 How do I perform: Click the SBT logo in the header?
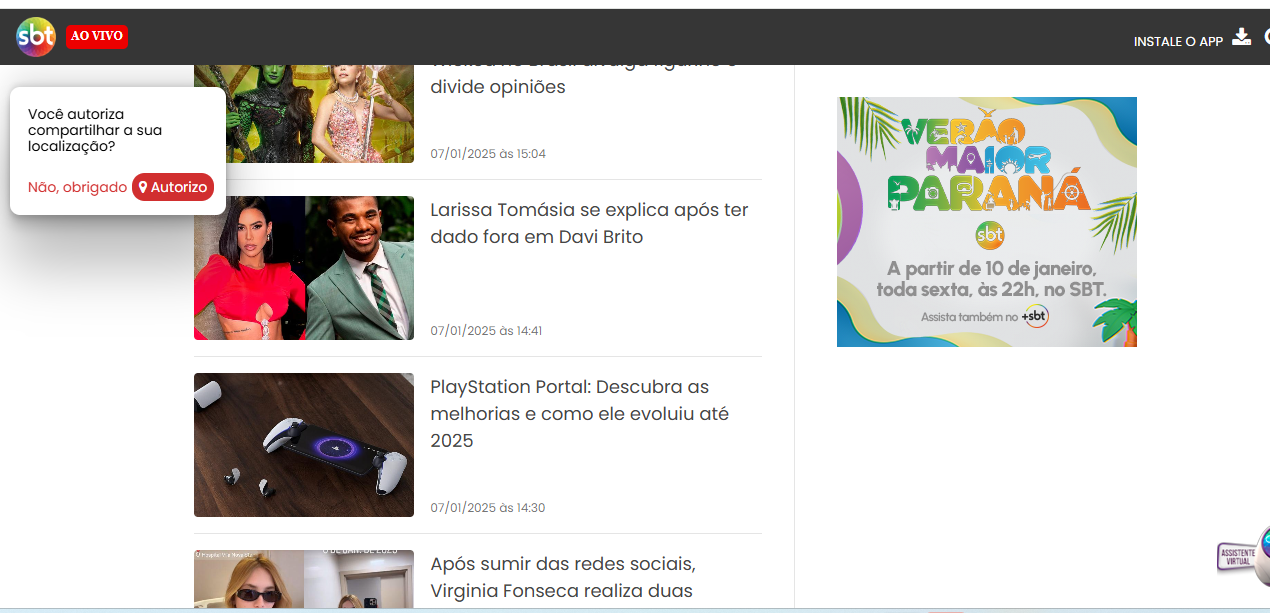click(36, 37)
